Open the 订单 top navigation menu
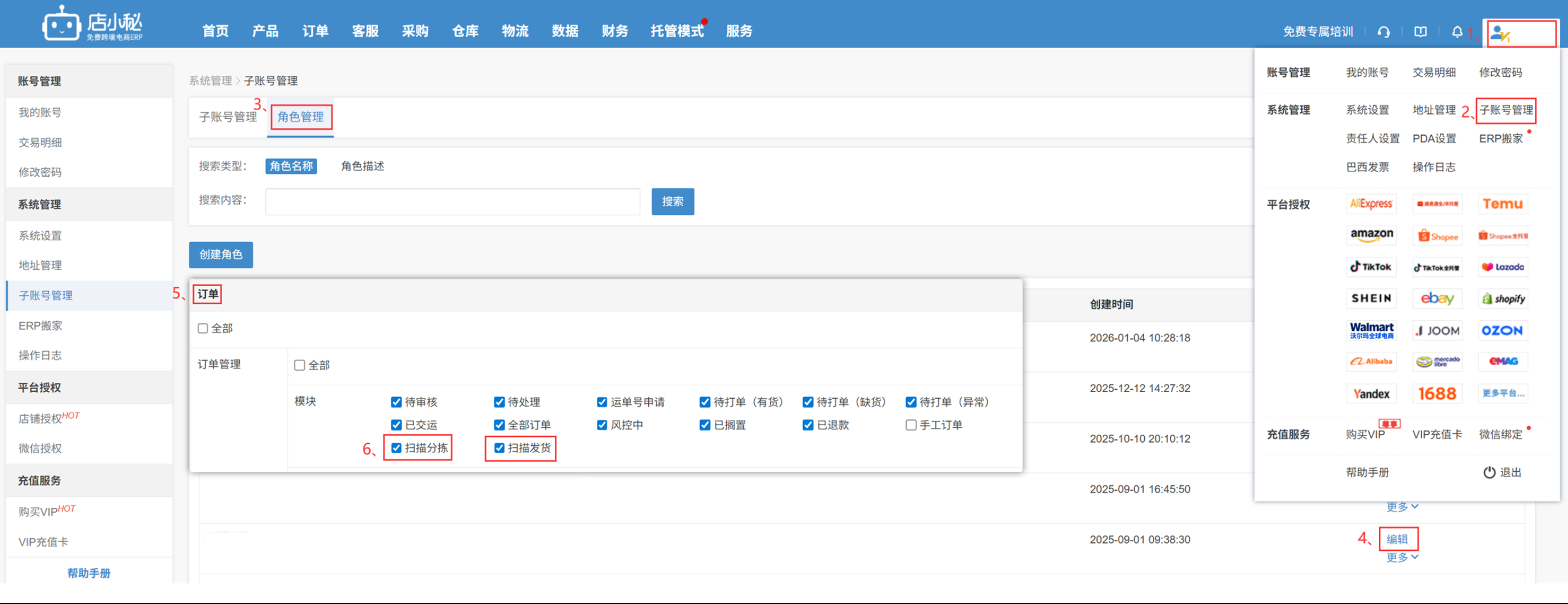This screenshot has width=1568, height=604. [x=315, y=31]
